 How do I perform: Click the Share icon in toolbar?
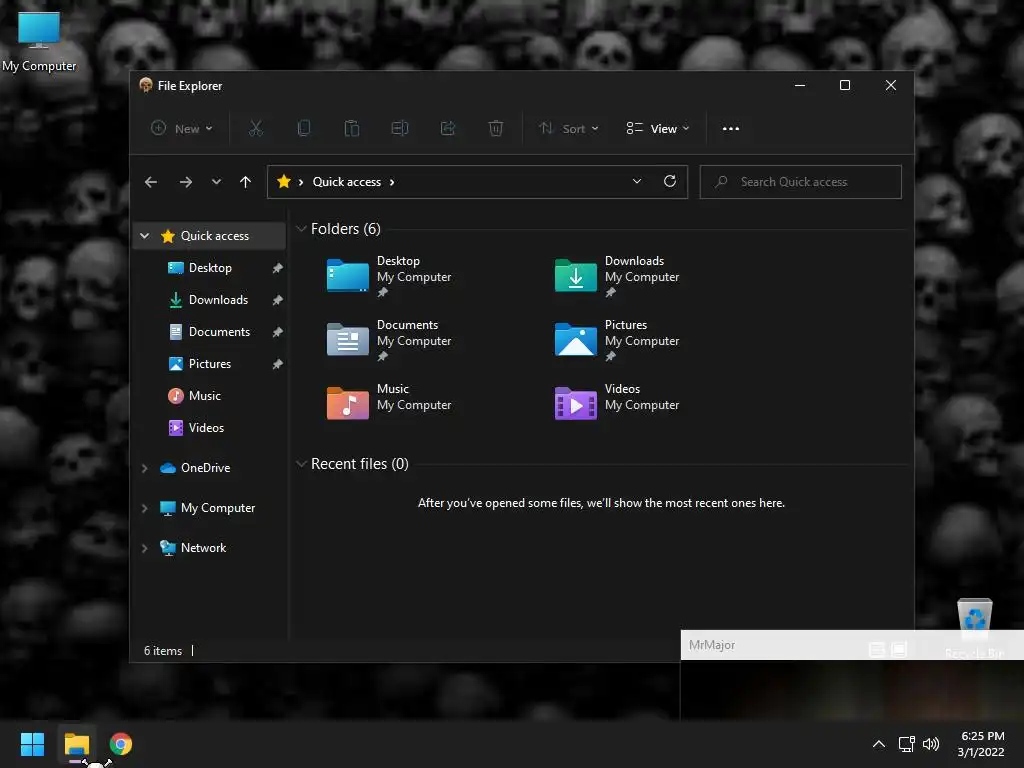[x=448, y=129]
